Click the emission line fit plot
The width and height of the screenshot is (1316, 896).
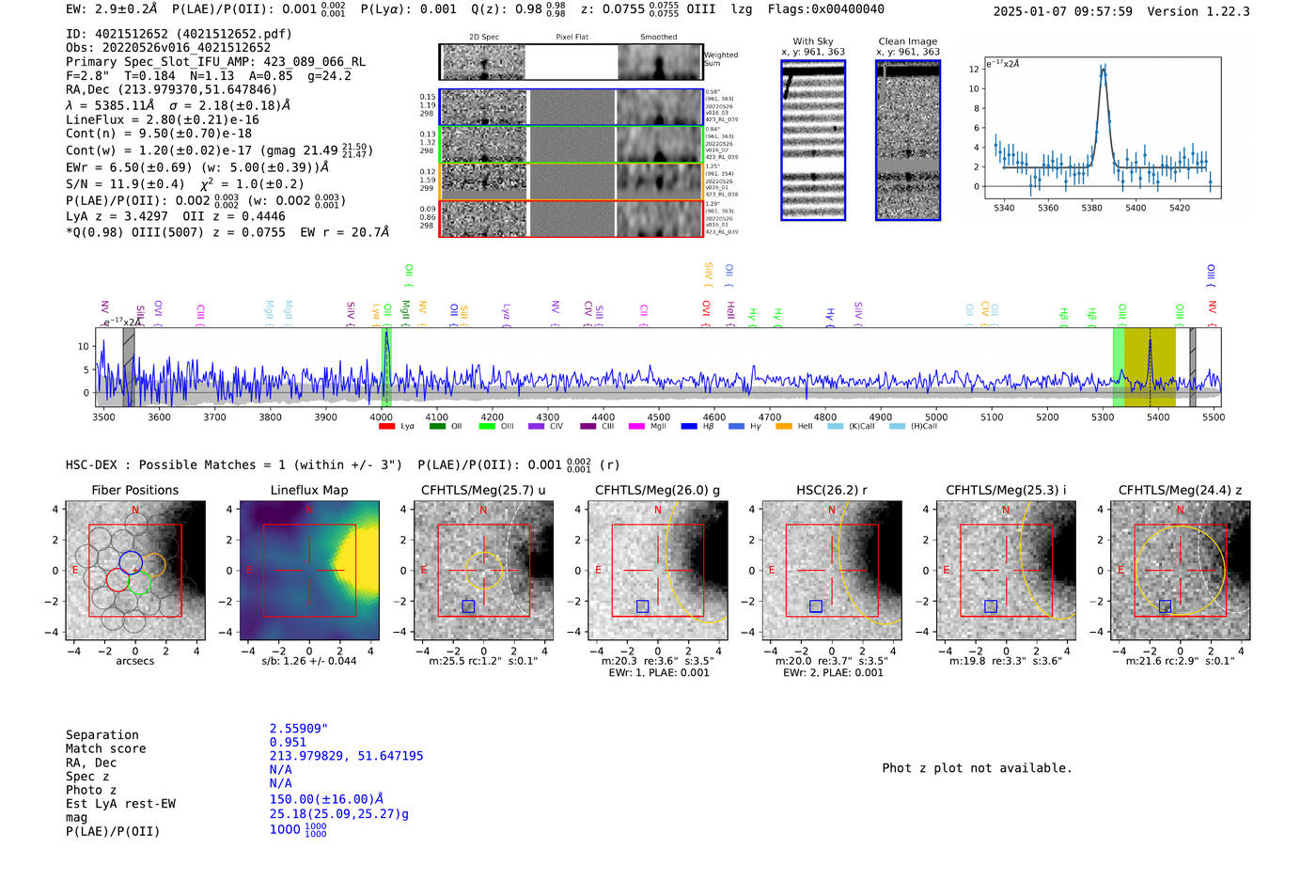point(1102,128)
